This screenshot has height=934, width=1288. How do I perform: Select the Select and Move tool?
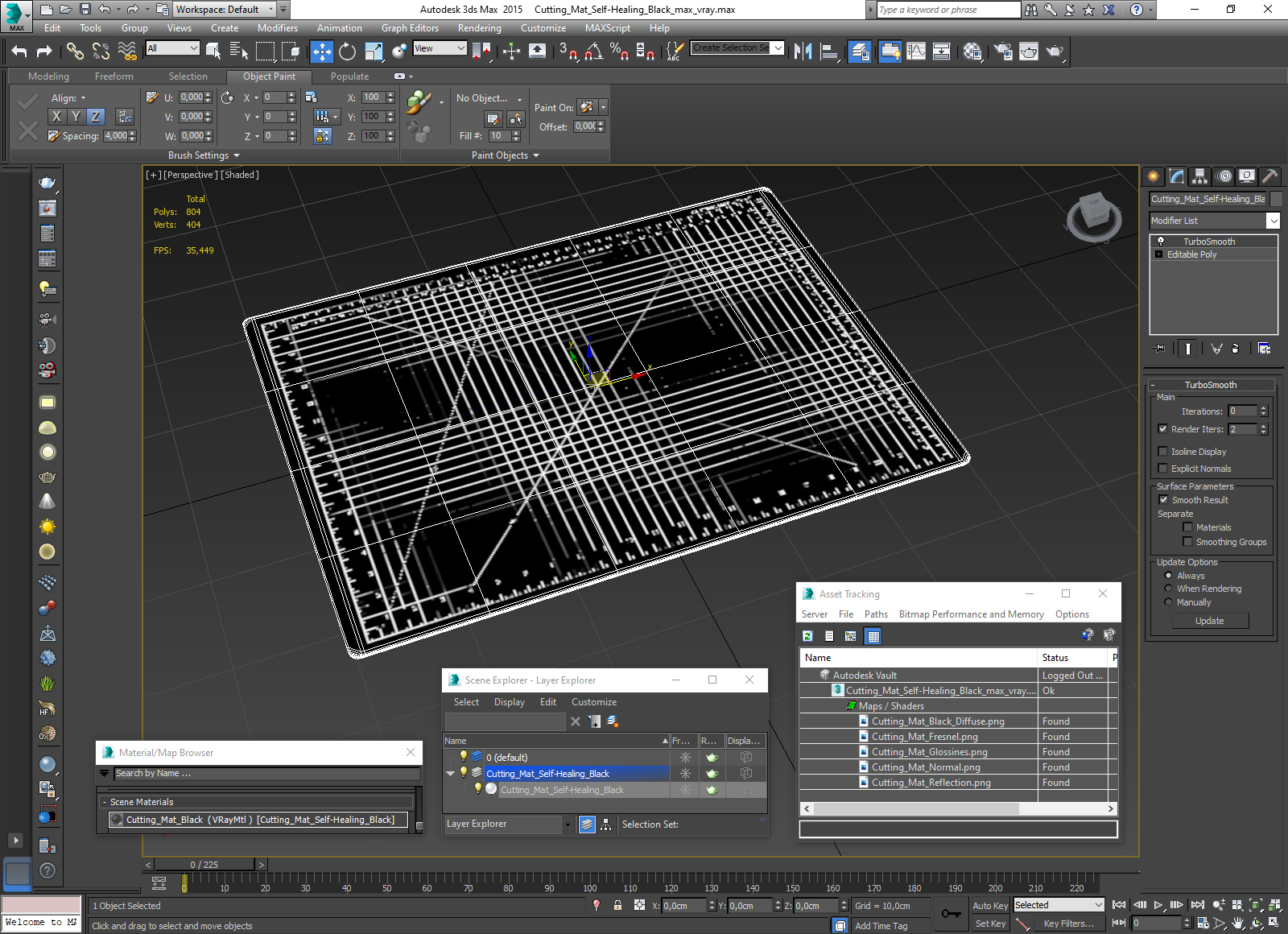[321, 52]
